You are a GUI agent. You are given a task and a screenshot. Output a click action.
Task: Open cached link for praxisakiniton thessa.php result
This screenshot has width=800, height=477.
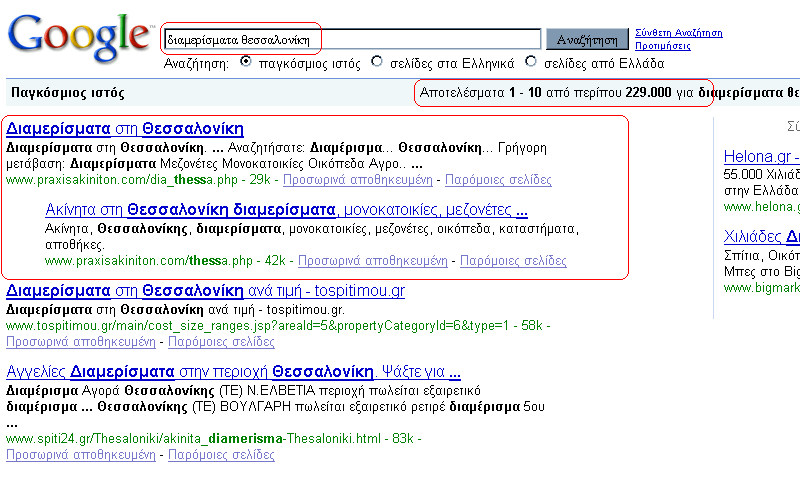(372, 261)
